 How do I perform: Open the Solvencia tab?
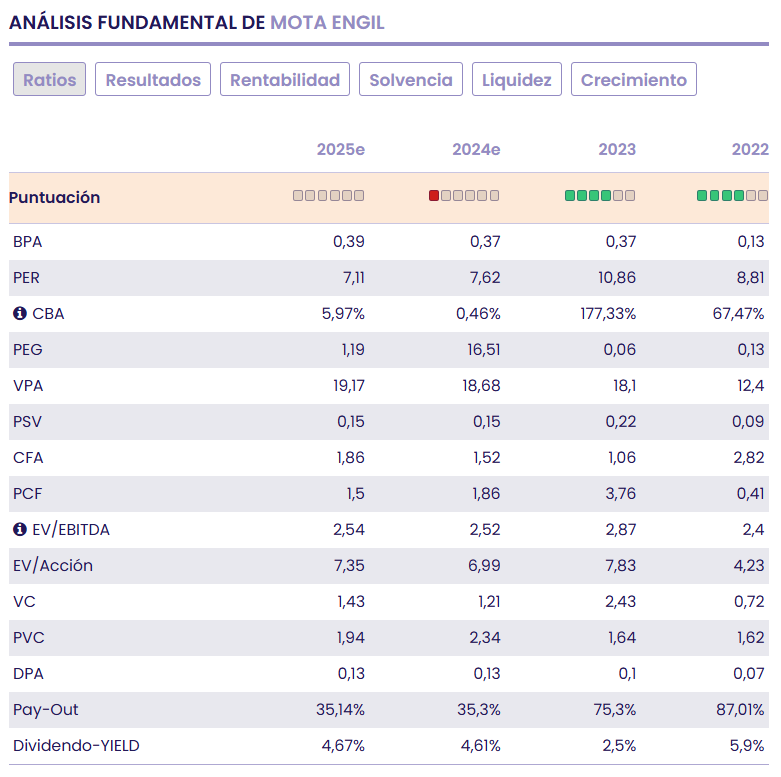coord(411,80)
